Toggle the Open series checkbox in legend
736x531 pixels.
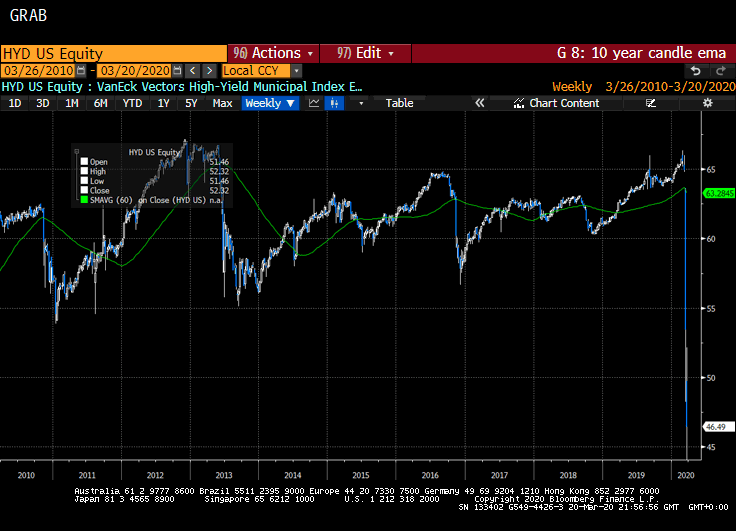click(84, 162)
